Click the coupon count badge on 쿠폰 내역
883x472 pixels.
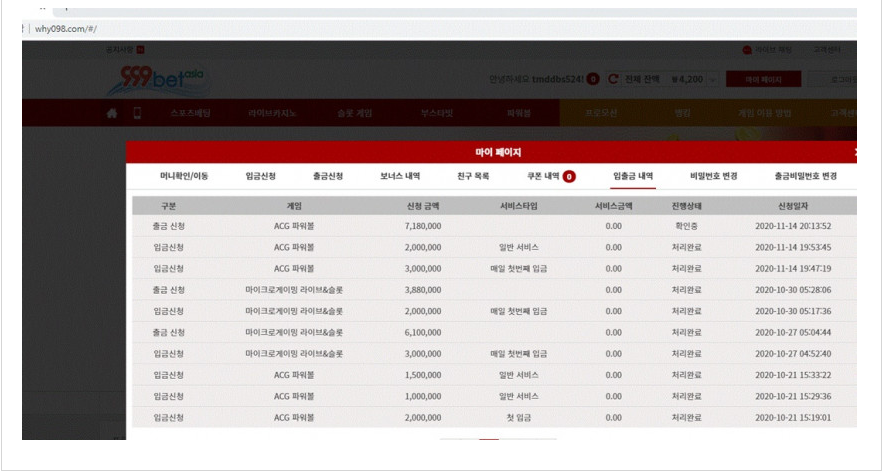coord(569,177)
